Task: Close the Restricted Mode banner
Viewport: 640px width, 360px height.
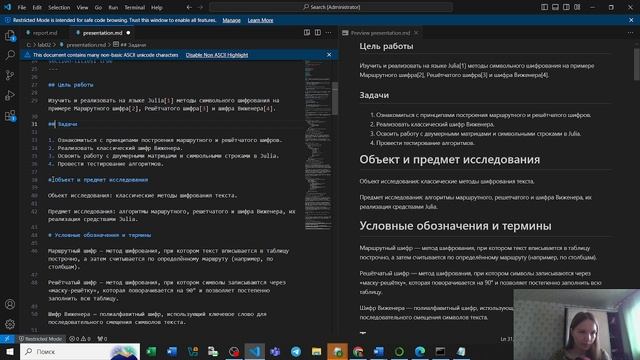Action: coord(631,20)
